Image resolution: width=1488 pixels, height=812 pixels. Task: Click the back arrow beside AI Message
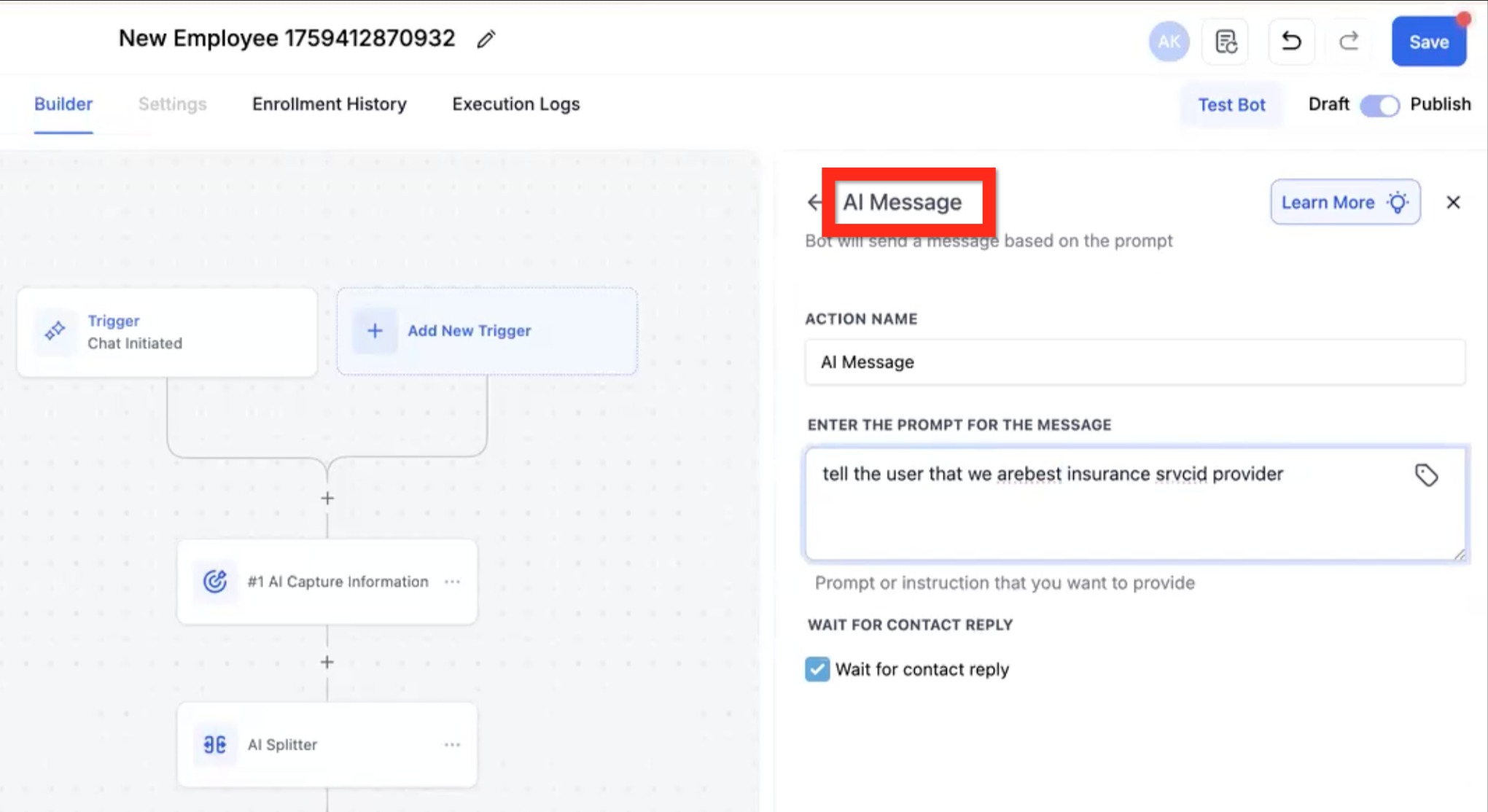[x=814, y=202]
